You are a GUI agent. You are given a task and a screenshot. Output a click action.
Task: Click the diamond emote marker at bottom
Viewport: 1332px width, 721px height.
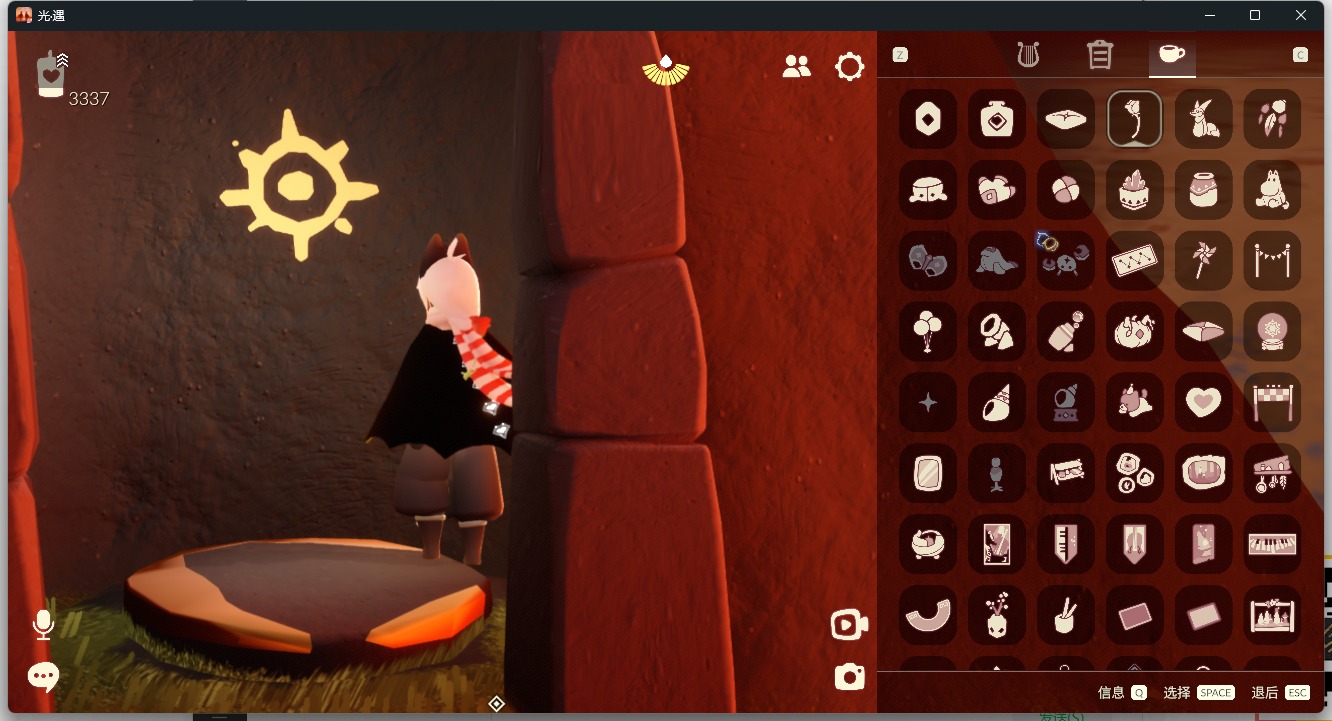coord(496,704)
